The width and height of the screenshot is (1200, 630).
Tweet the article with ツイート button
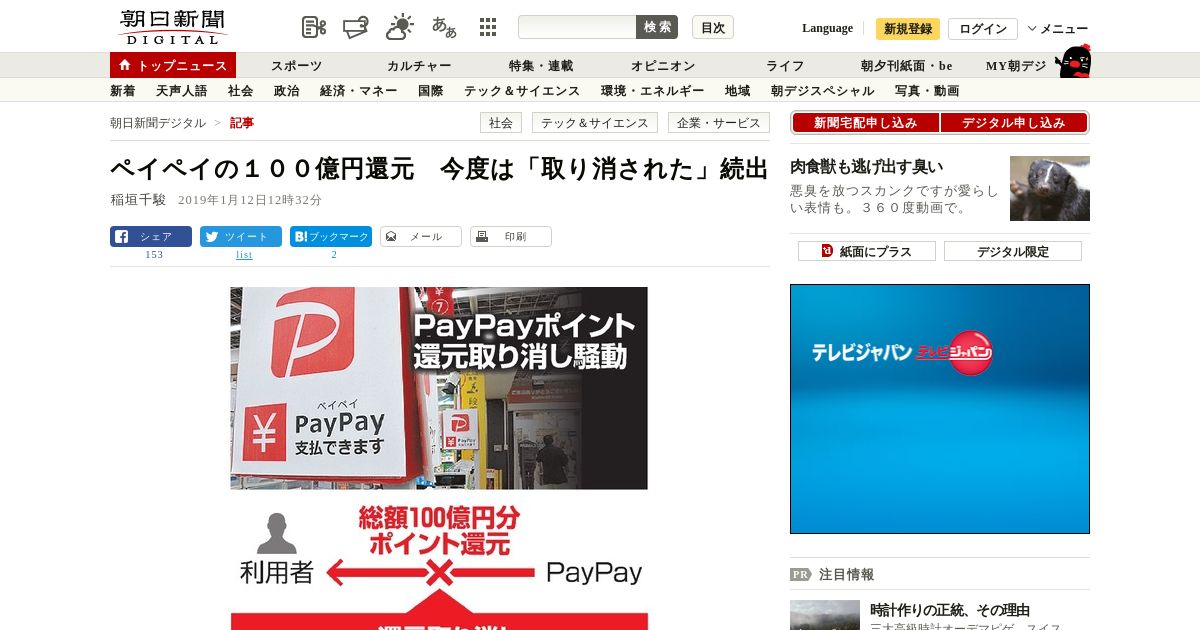tap(241, 237)
